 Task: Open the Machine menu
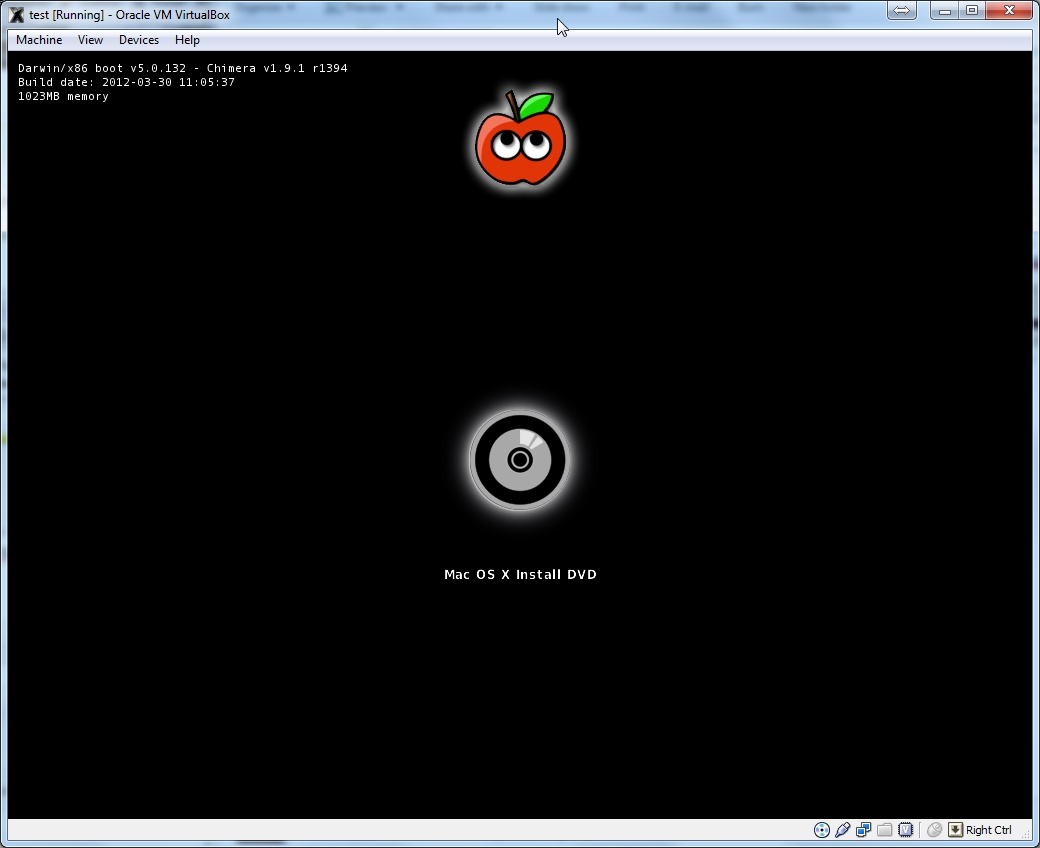(39, 40)
